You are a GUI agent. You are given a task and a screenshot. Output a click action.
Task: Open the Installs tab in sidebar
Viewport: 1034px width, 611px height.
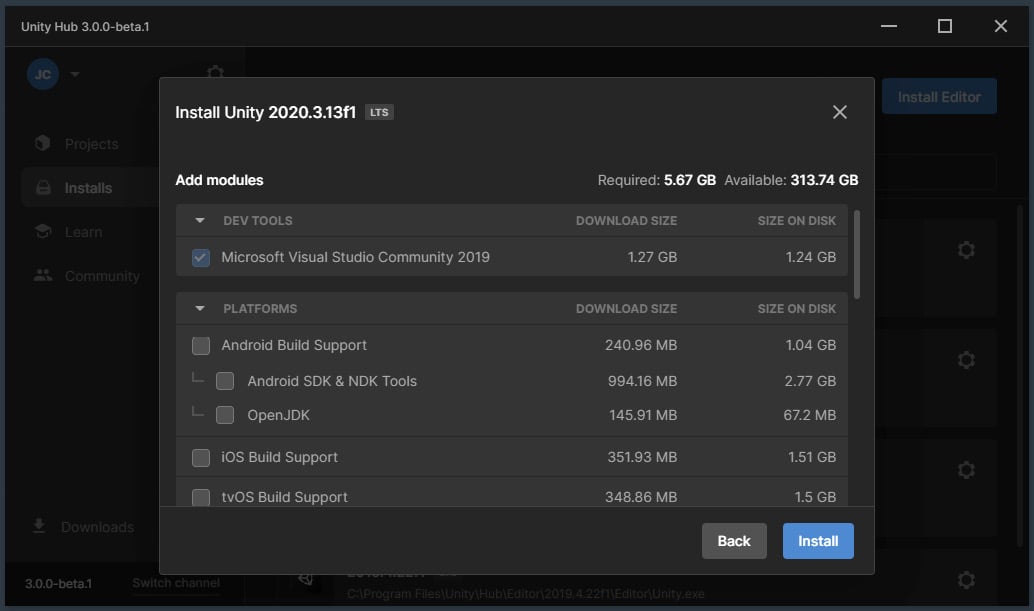pos(91,188)
